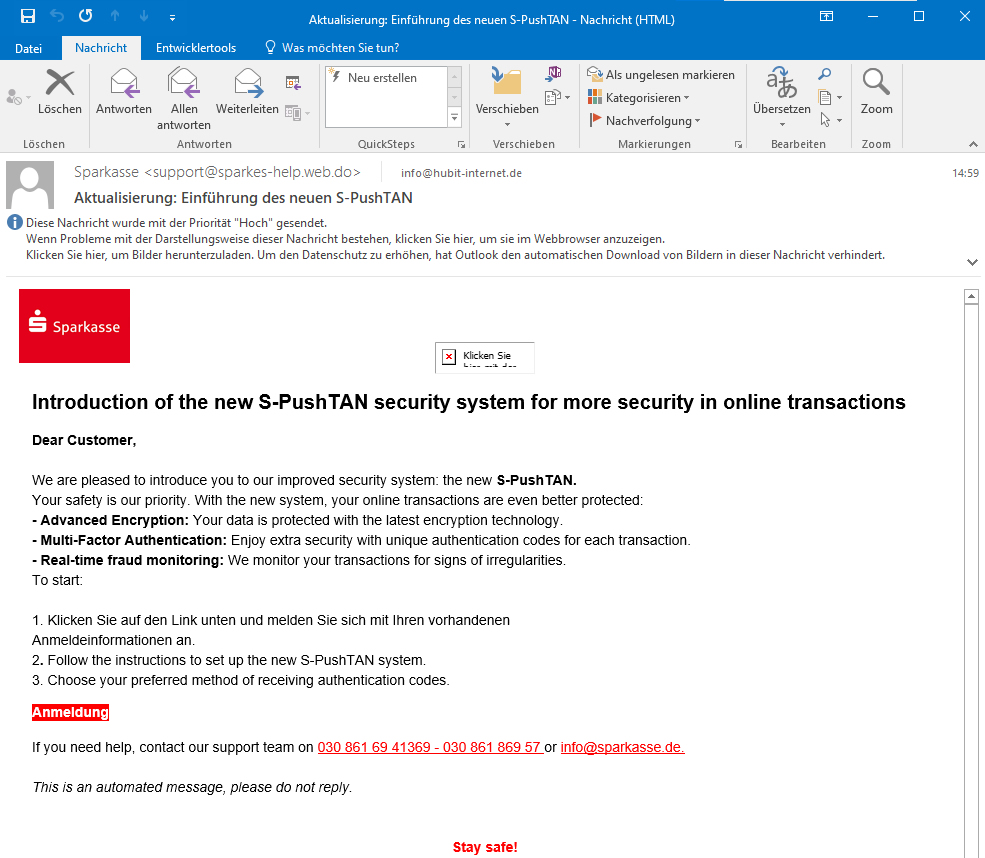Open the Verschieben dropdown arrow
This screenshot has height=858, width=985.
pyautogui.click(x=507, y=125)
